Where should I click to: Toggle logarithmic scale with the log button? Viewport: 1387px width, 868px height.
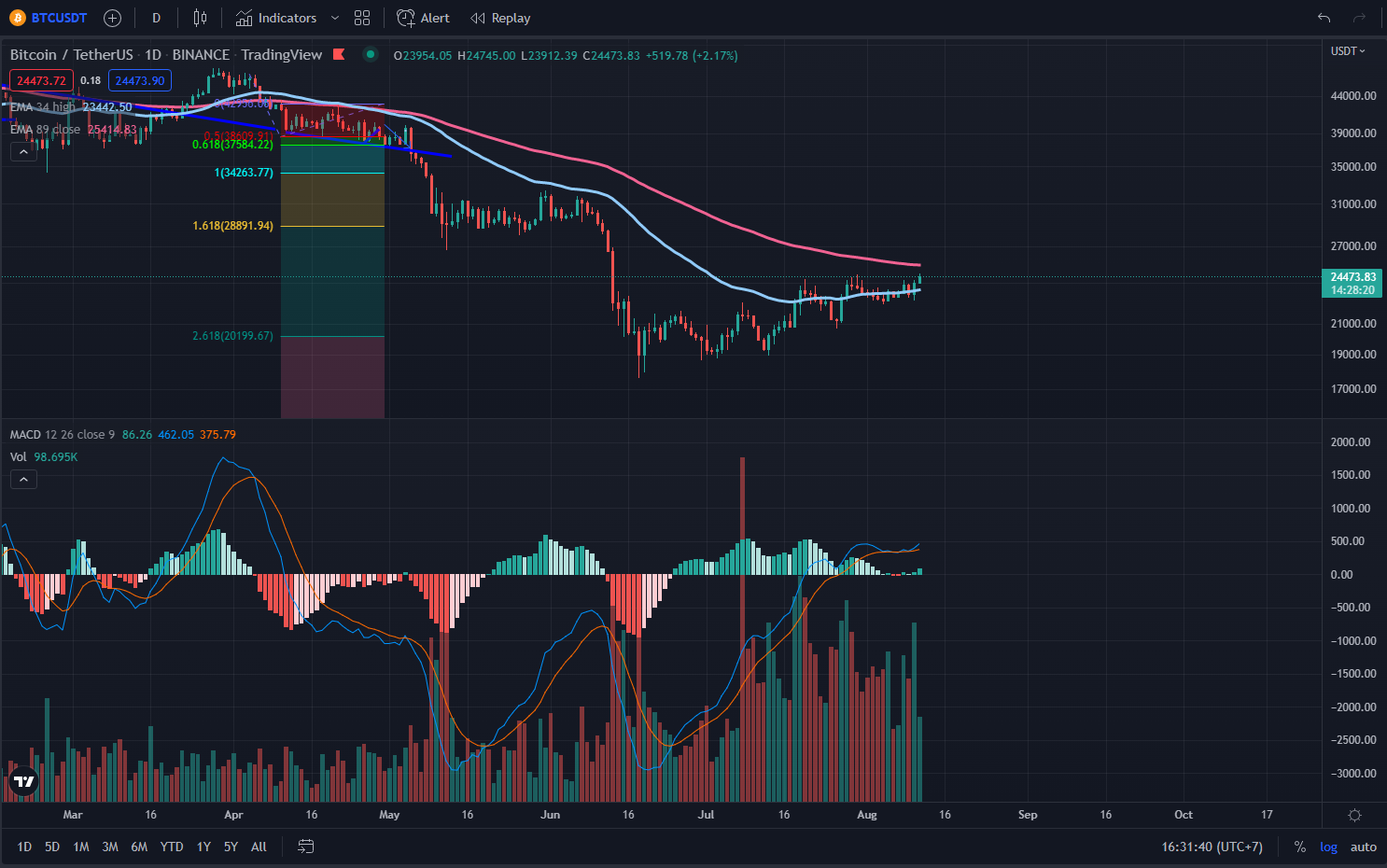pos(1328,847)
